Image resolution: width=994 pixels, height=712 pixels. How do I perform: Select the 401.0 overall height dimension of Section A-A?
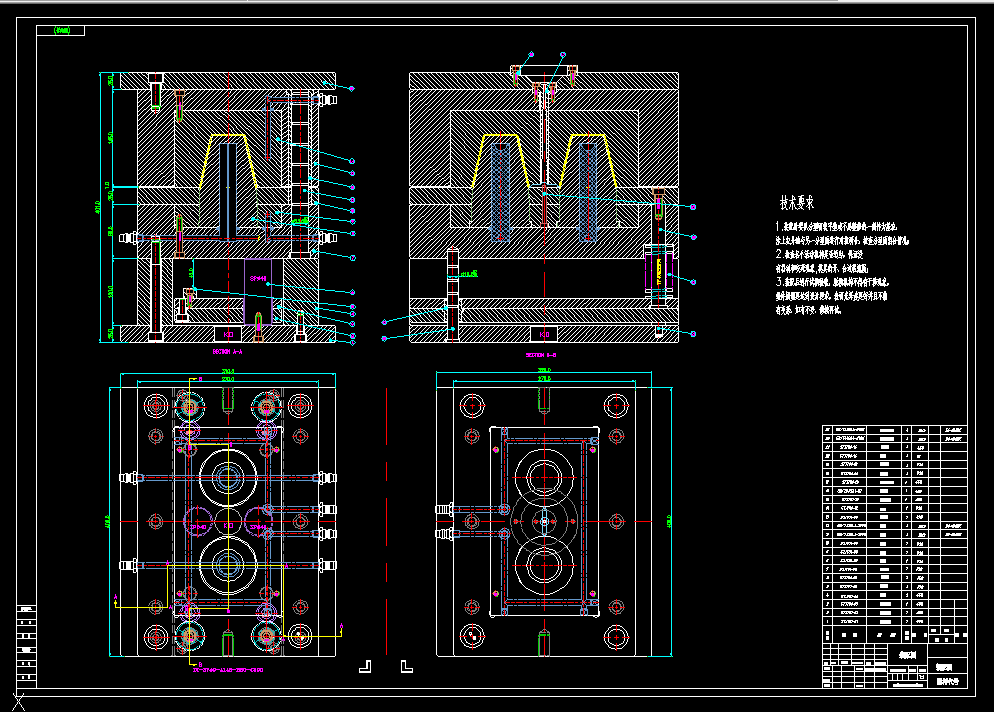[98, 207]
